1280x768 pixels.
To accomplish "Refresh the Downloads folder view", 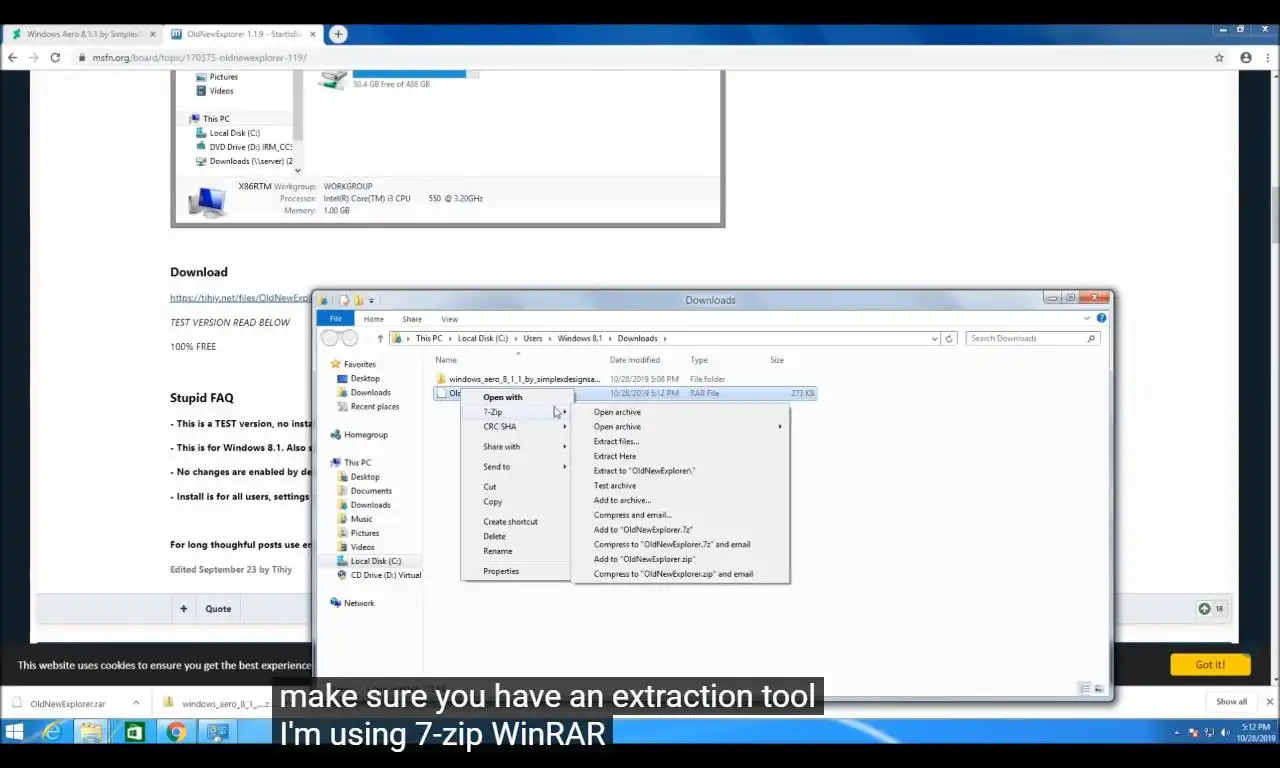I will coord(949,338).
